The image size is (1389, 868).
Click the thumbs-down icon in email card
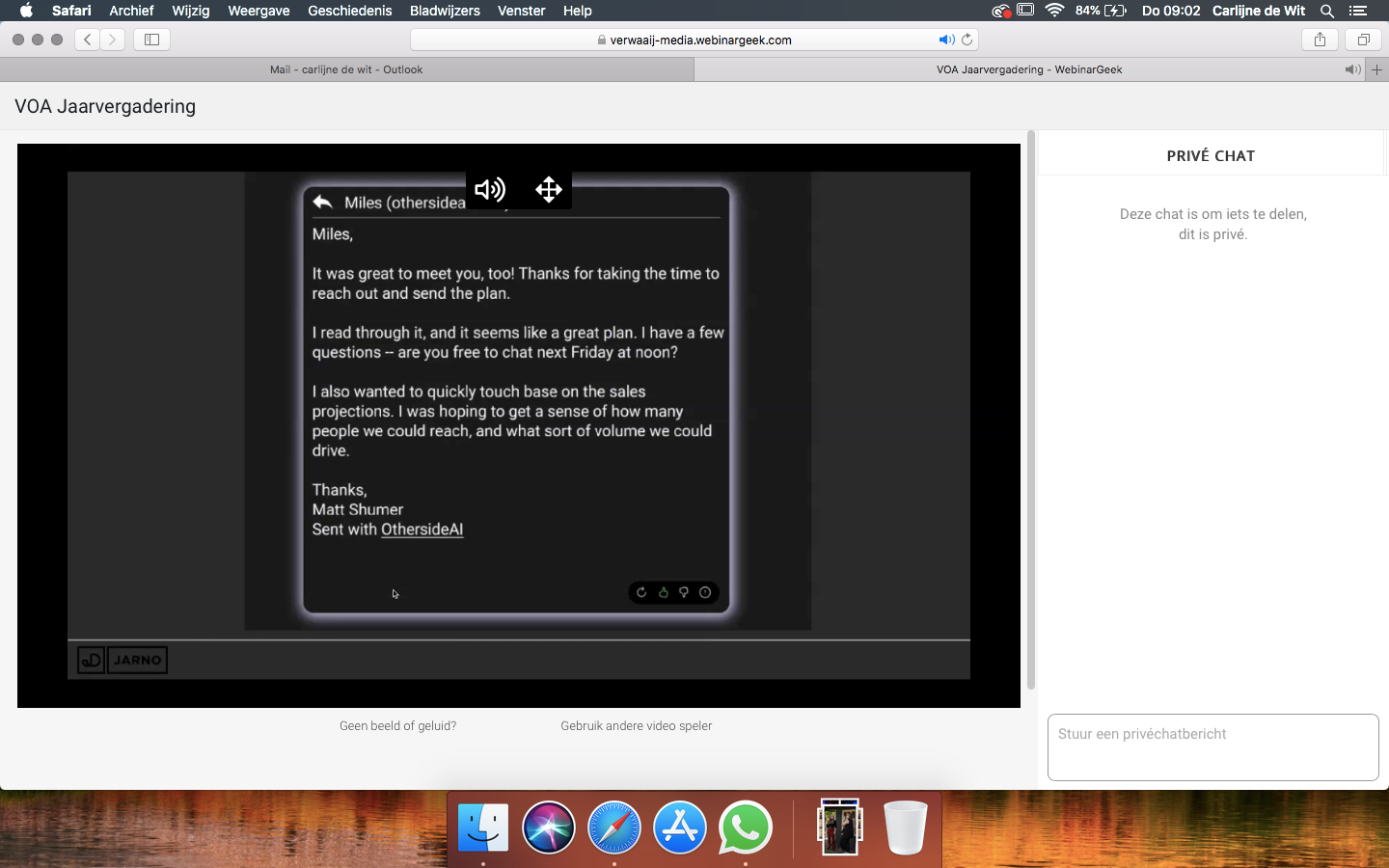pyautogui.click(x=684, y=592)
